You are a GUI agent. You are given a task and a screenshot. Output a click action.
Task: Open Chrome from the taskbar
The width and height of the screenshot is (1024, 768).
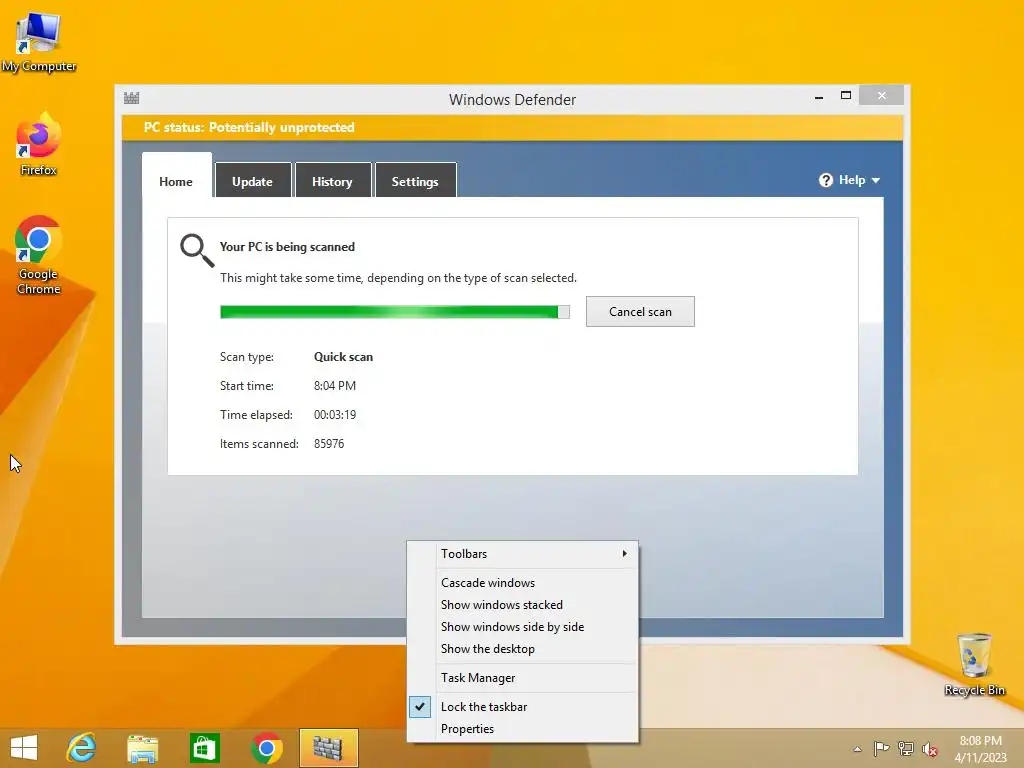pos(266,748)
